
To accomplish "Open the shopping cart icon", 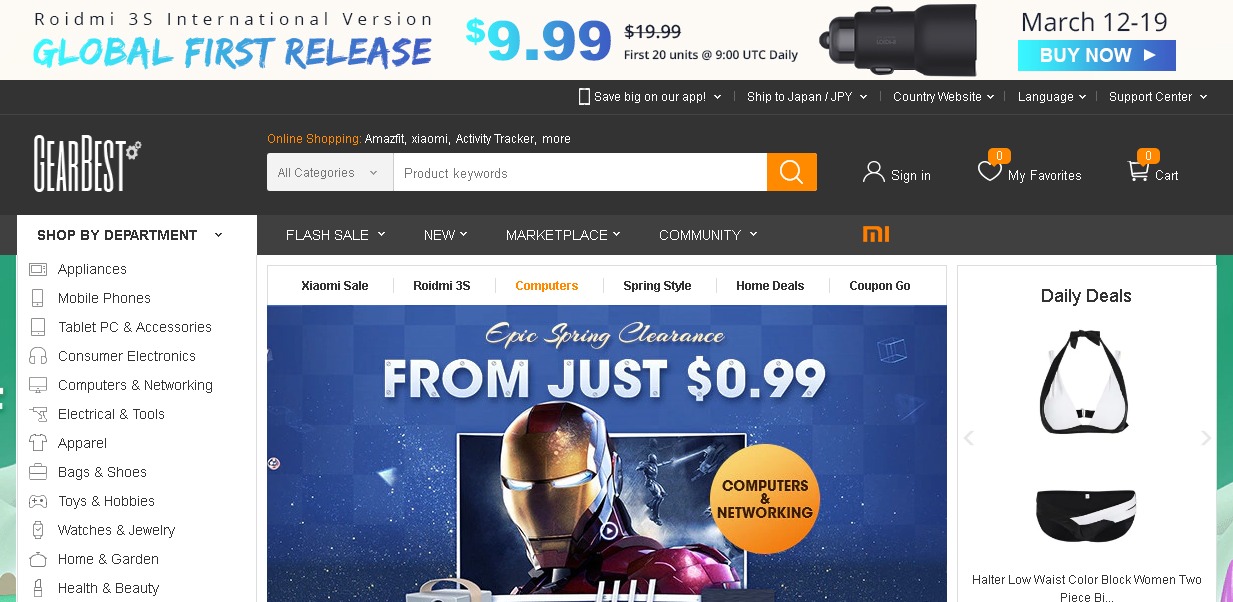I will point(1138,171).
